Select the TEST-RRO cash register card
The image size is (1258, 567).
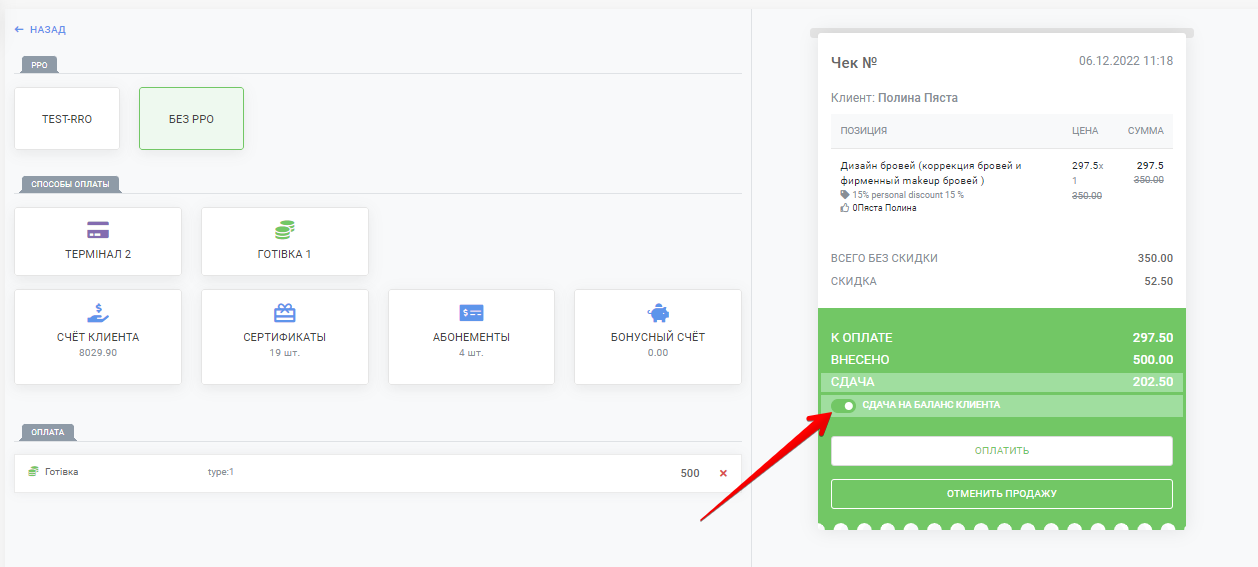pos(67,119)
